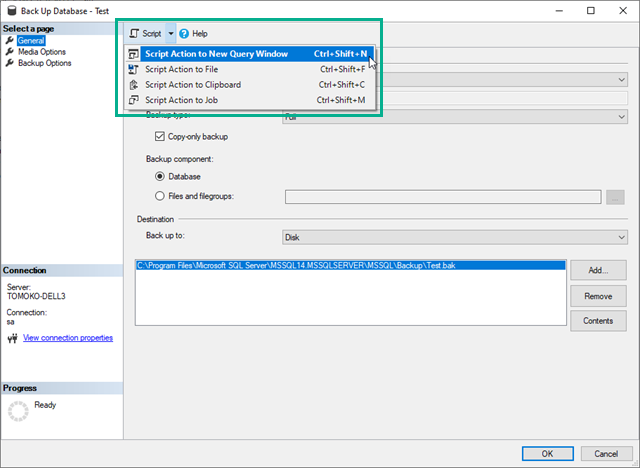Click the filegroups browse ellipsis button
The height and width of the screenshot is (469, 640).
[615, 197]
